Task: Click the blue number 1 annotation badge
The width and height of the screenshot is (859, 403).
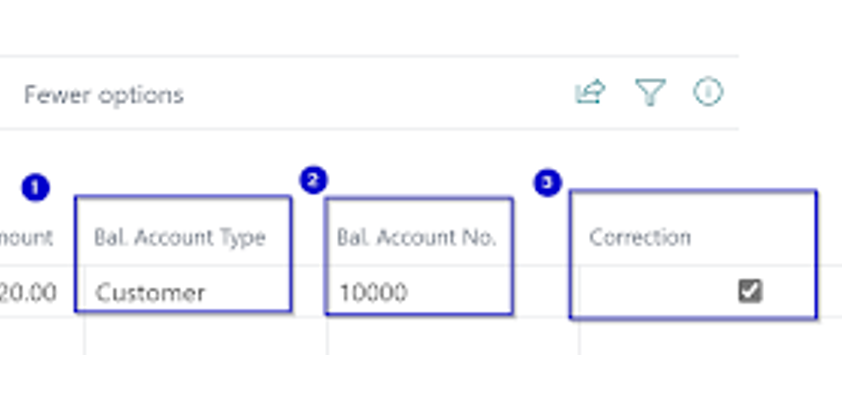Action: coord(34,187)
